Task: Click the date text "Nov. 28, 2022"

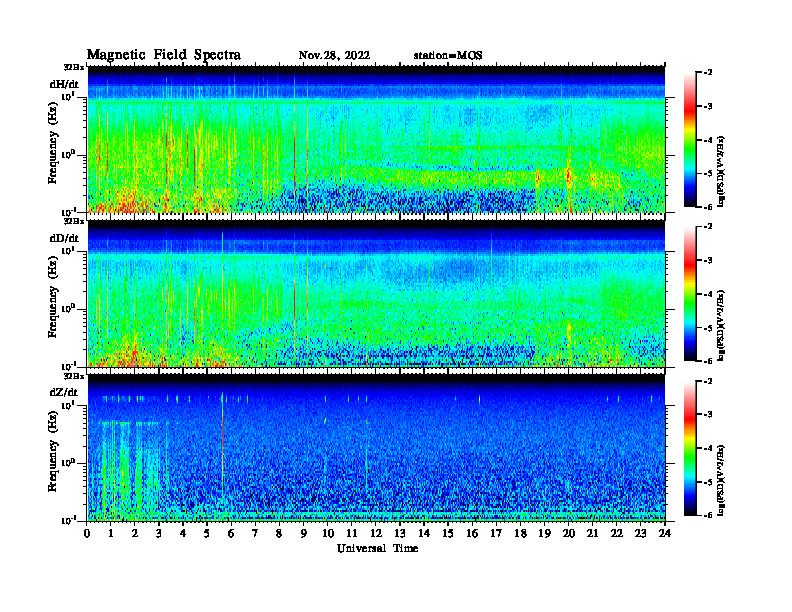Action: (334, 56)
